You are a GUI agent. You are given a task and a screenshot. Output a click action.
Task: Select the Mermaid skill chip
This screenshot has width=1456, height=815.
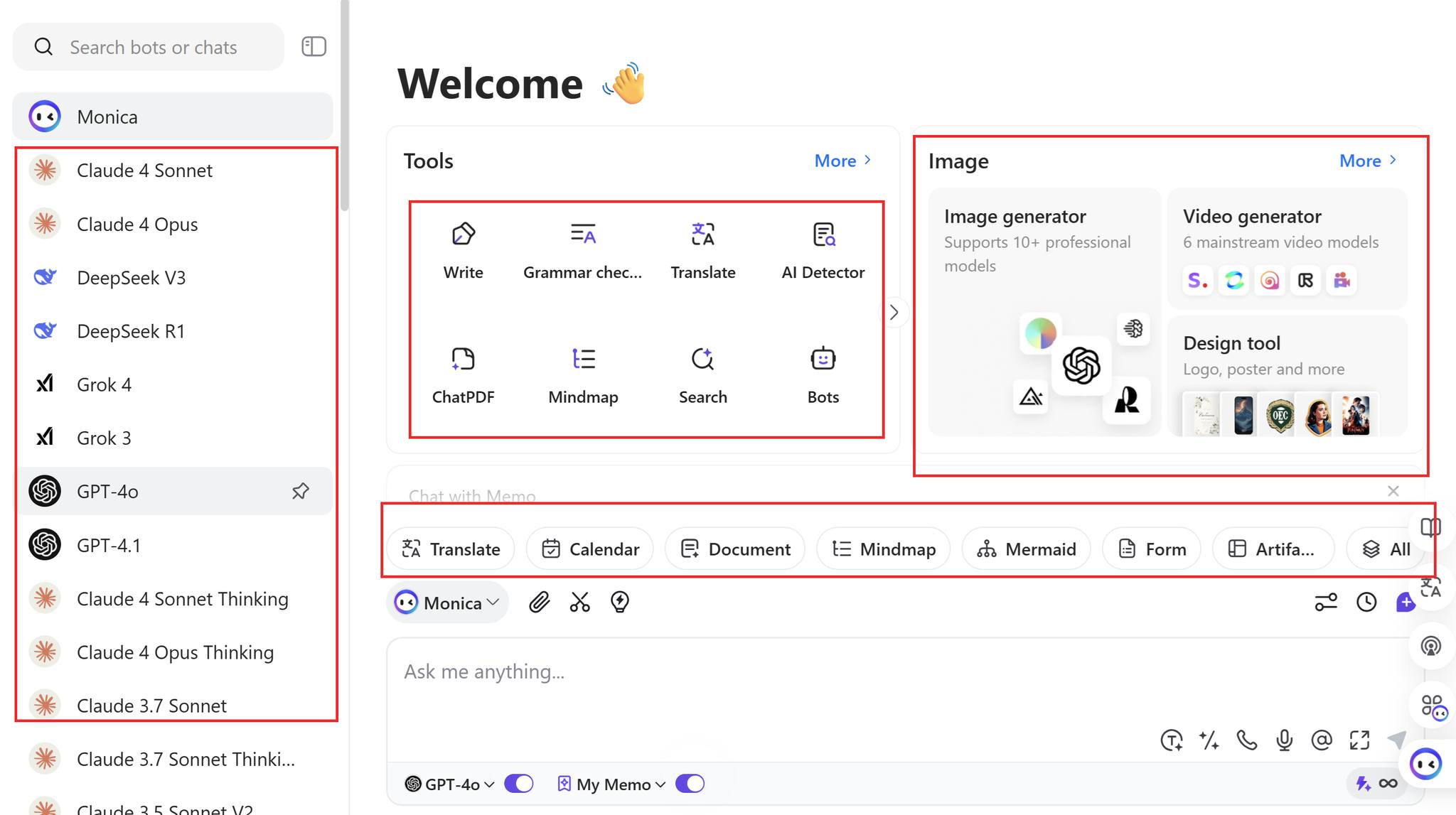(x=1026, y=549)
